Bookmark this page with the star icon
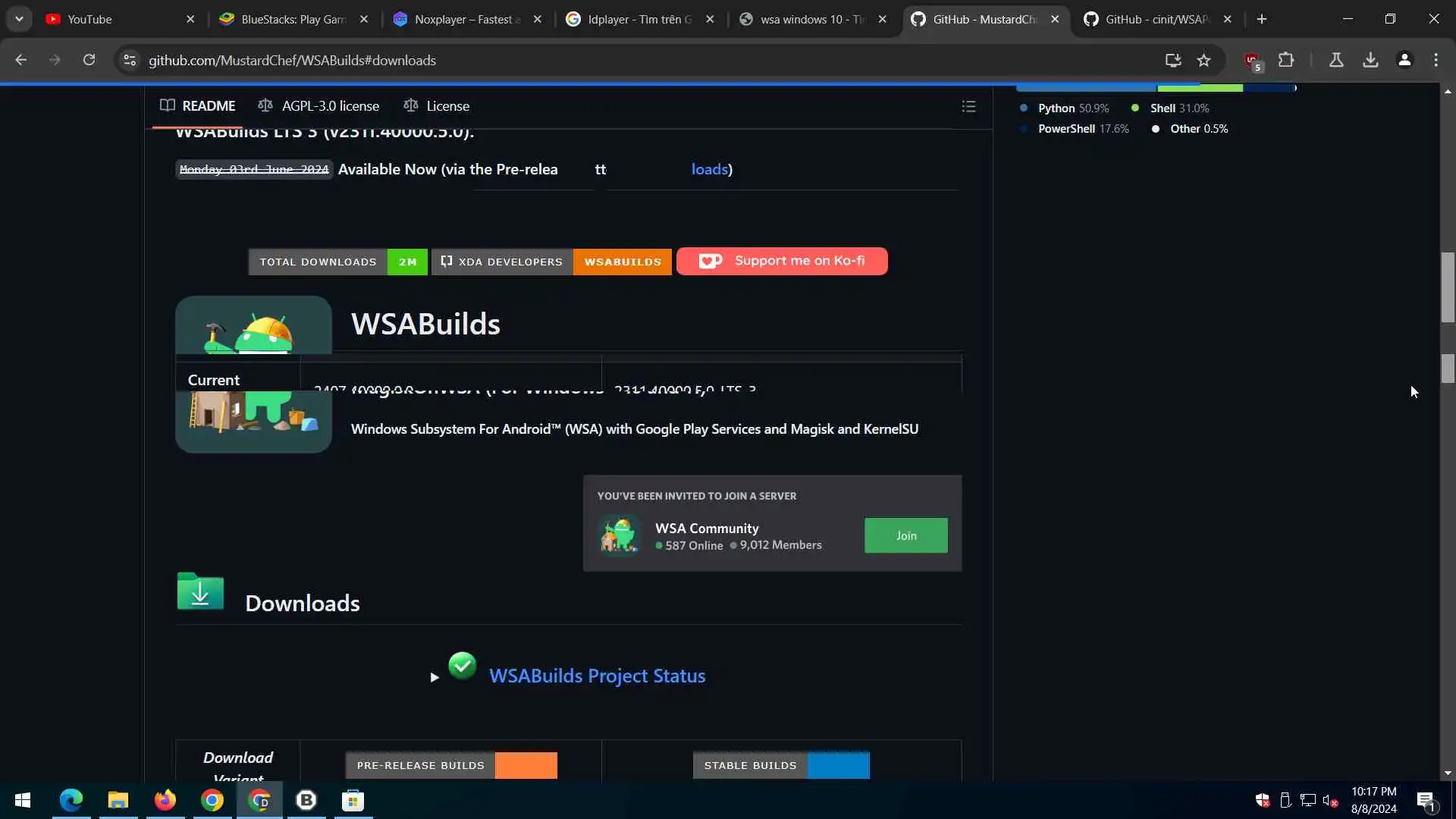Image resolution: width=1456 pixels, height=819 pixels. click(x=1203, y=60)
